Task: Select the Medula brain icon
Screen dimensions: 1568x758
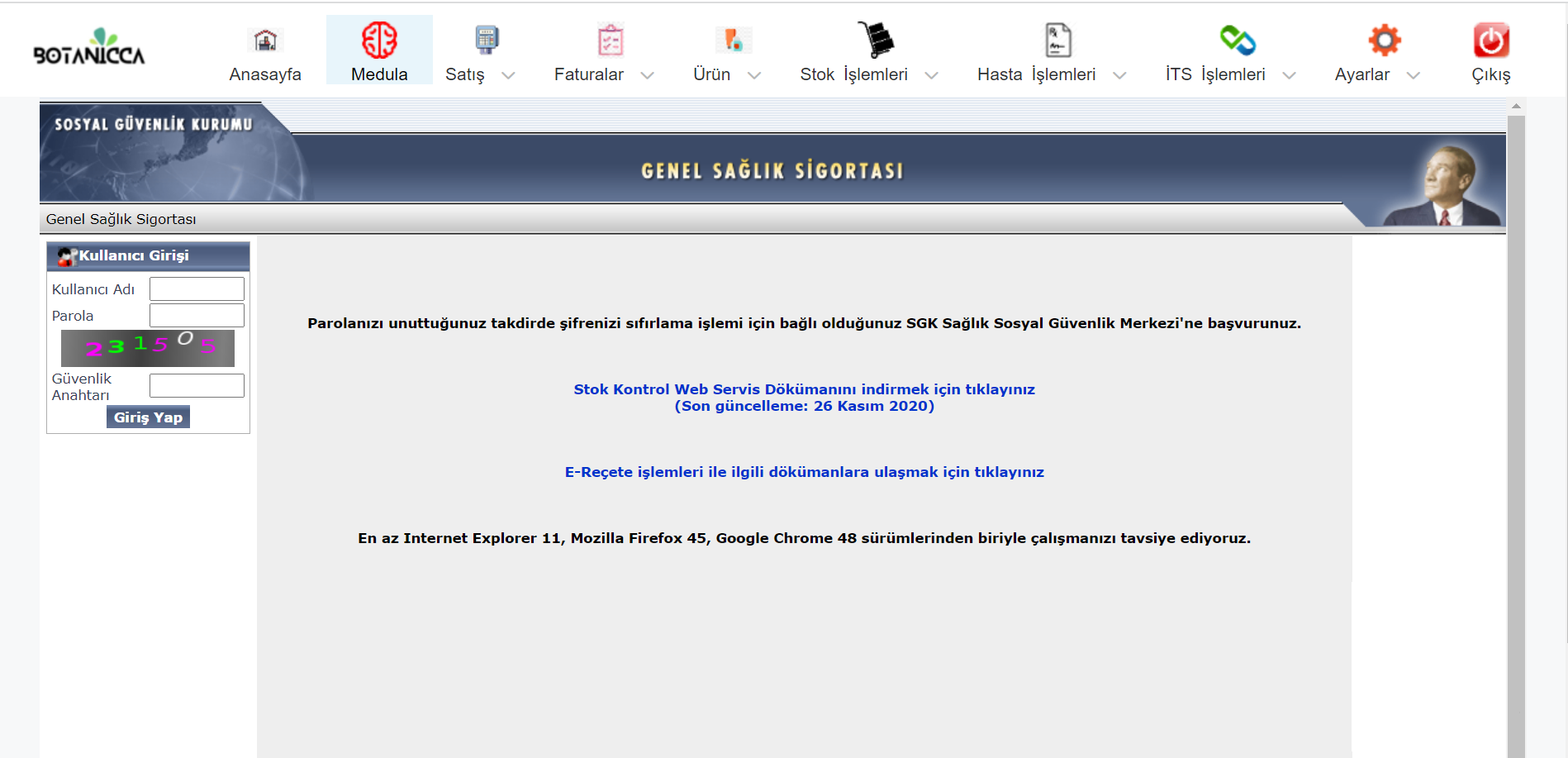Action: 379,40
